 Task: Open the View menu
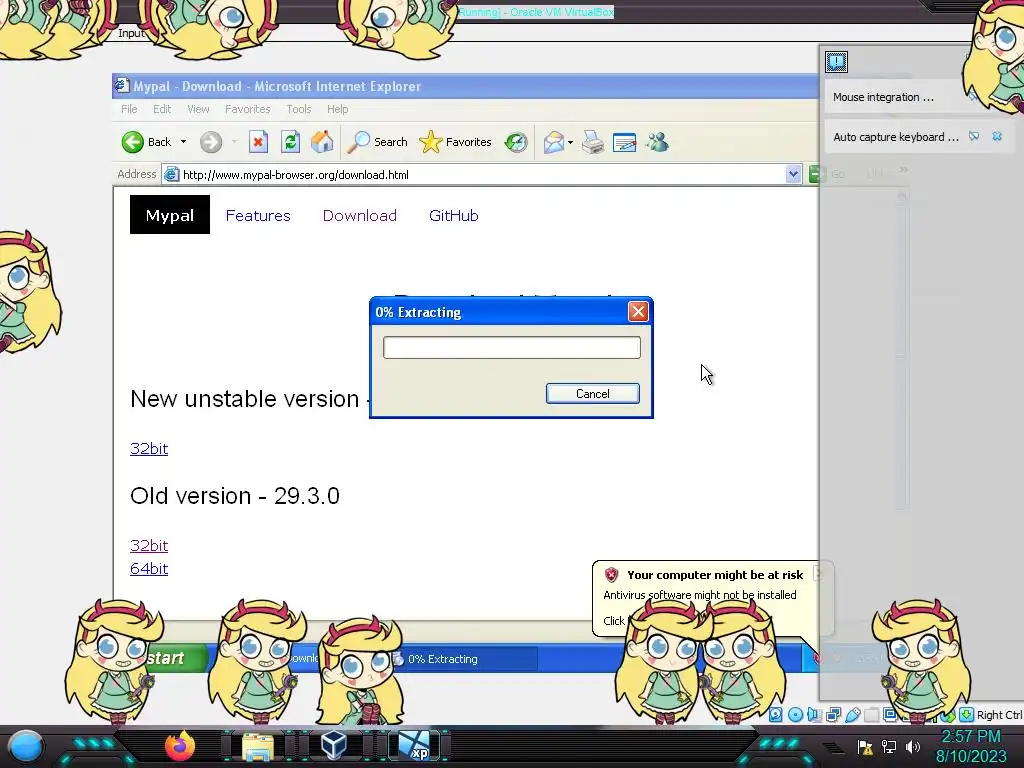coord(199,109)
